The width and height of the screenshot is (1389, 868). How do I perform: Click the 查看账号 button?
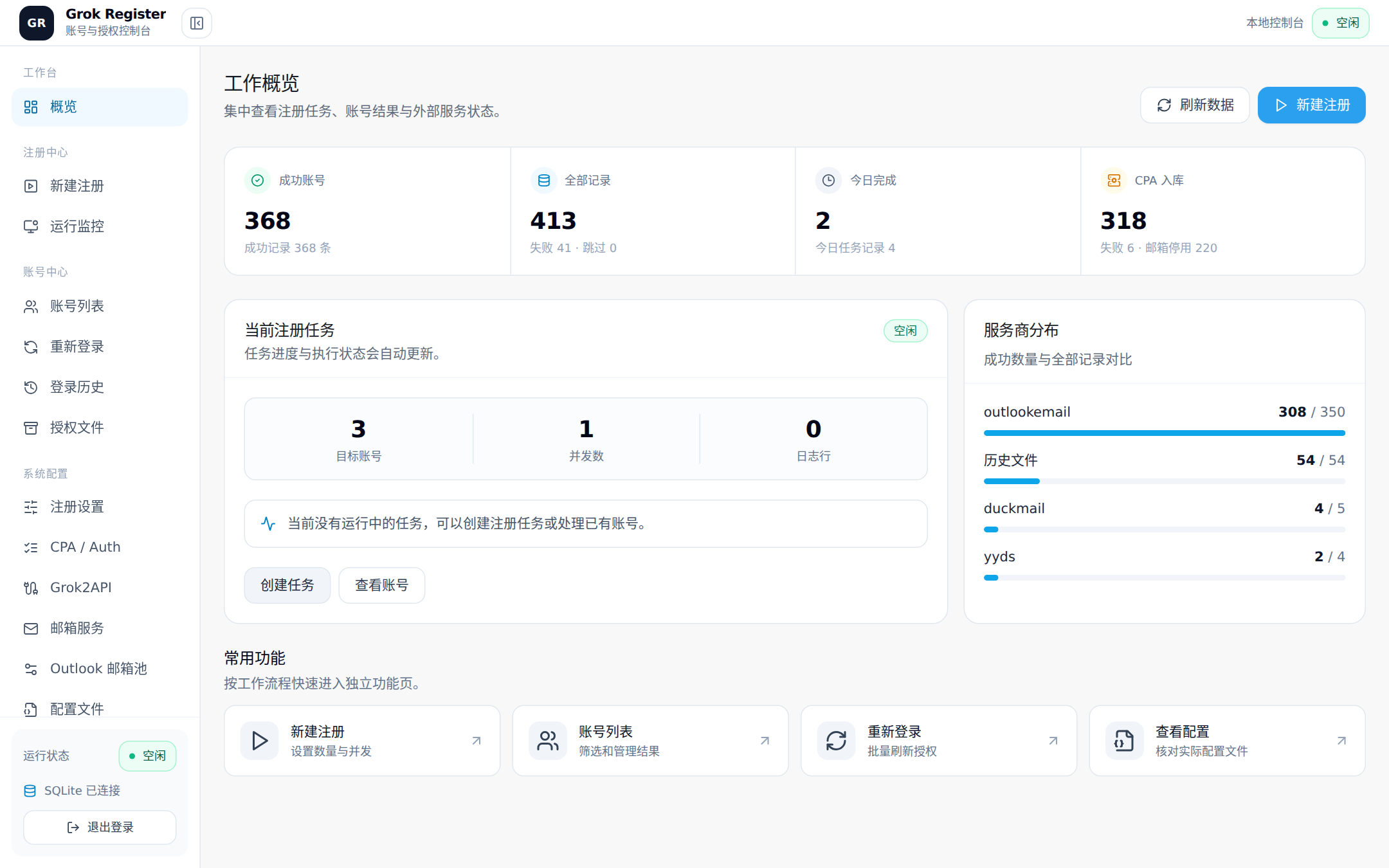point(382,585)
